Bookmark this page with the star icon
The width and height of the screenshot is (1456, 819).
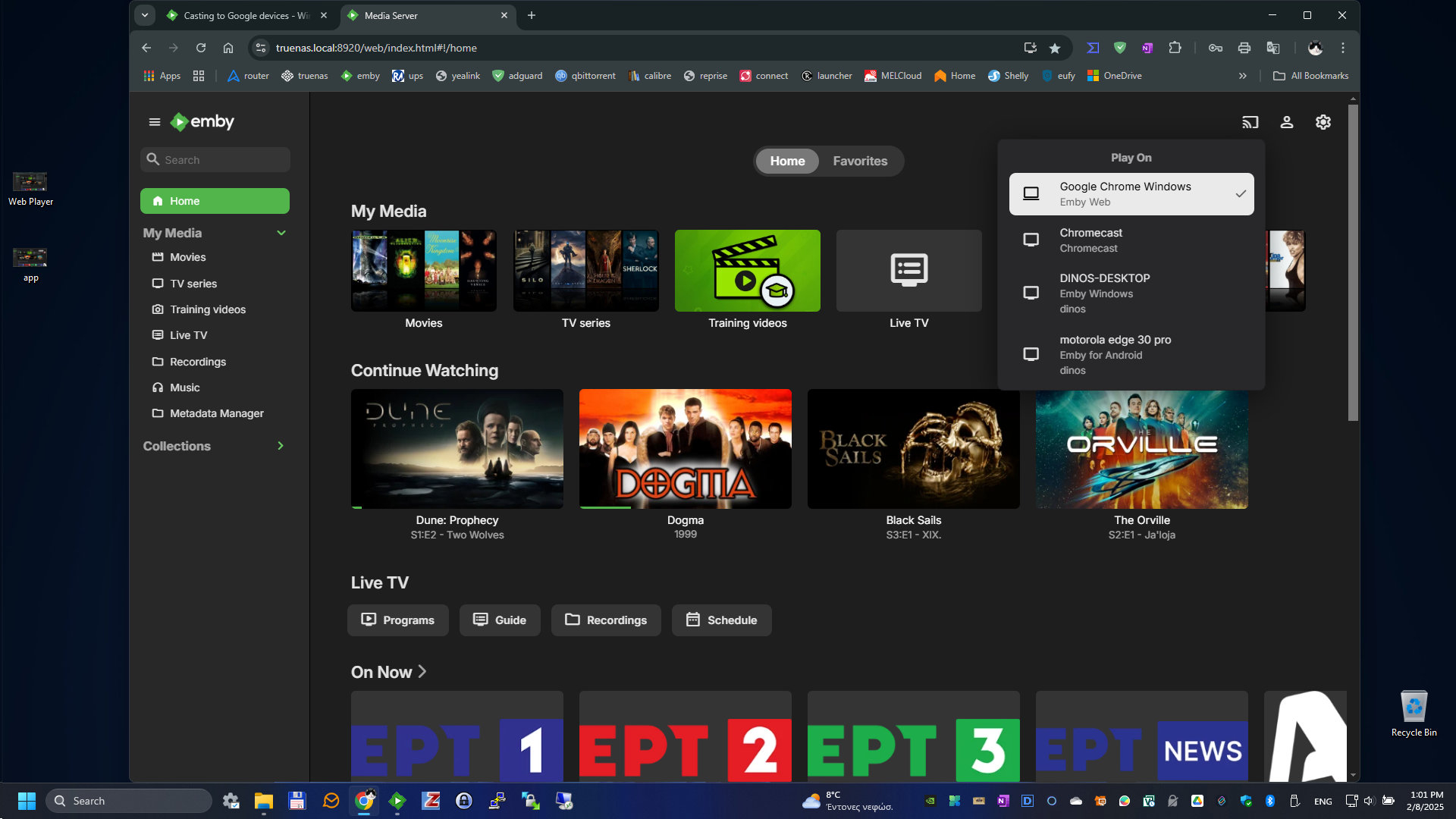tap(1055, 48)
